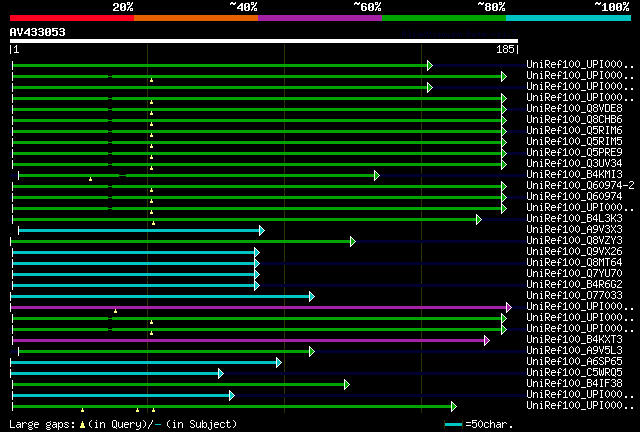Select the UniRef100_B4KXT3 label
This screenshot has height=432, width=640.
[x=574, y=340]
